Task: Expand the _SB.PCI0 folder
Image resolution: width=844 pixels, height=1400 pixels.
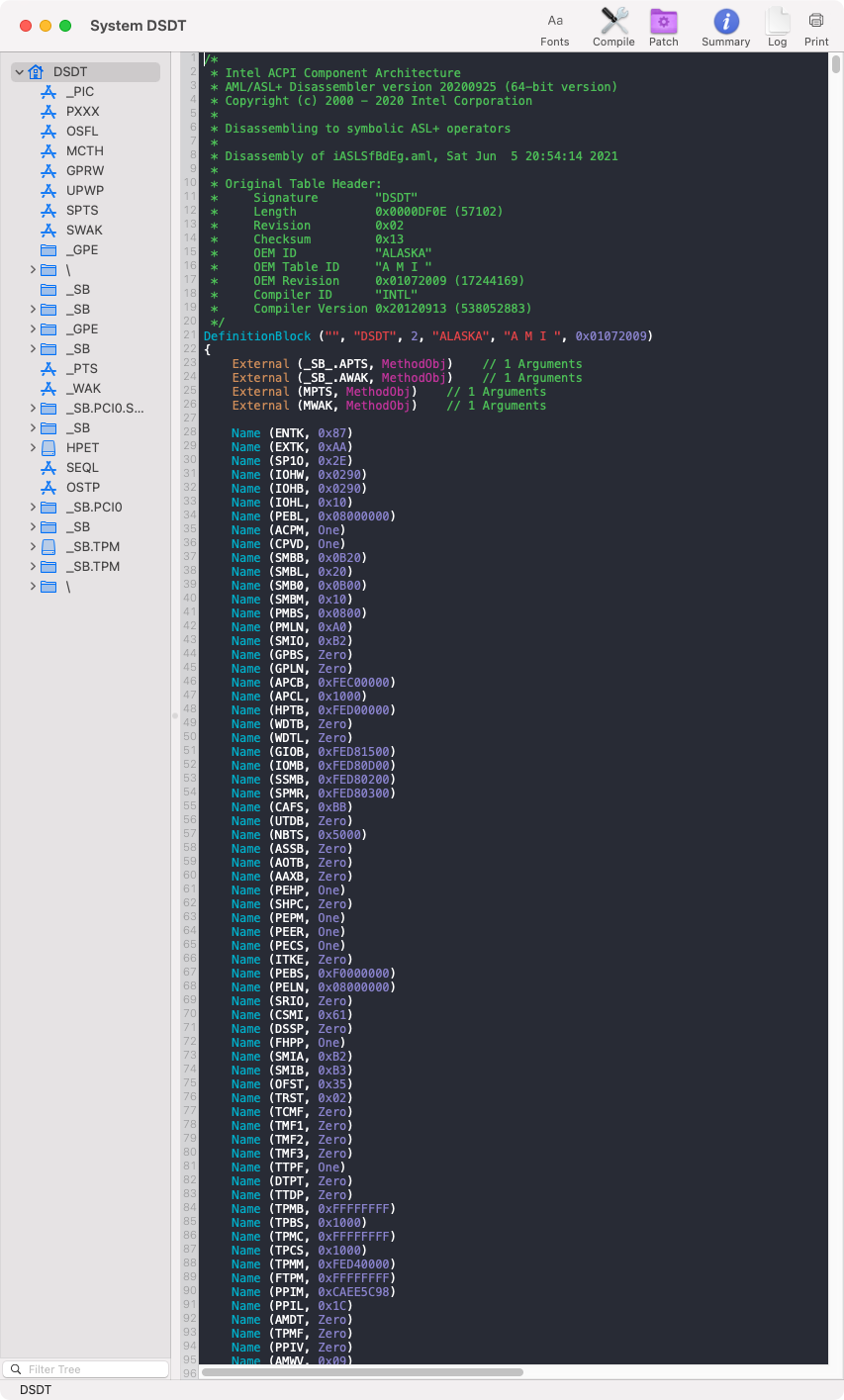Action: point(33,508)
